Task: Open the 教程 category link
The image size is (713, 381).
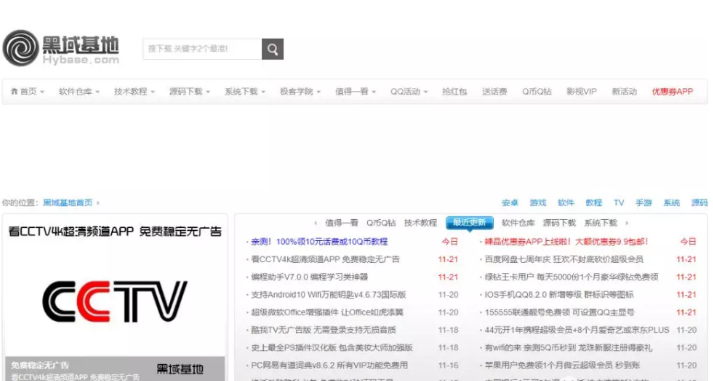Action: 593,203
